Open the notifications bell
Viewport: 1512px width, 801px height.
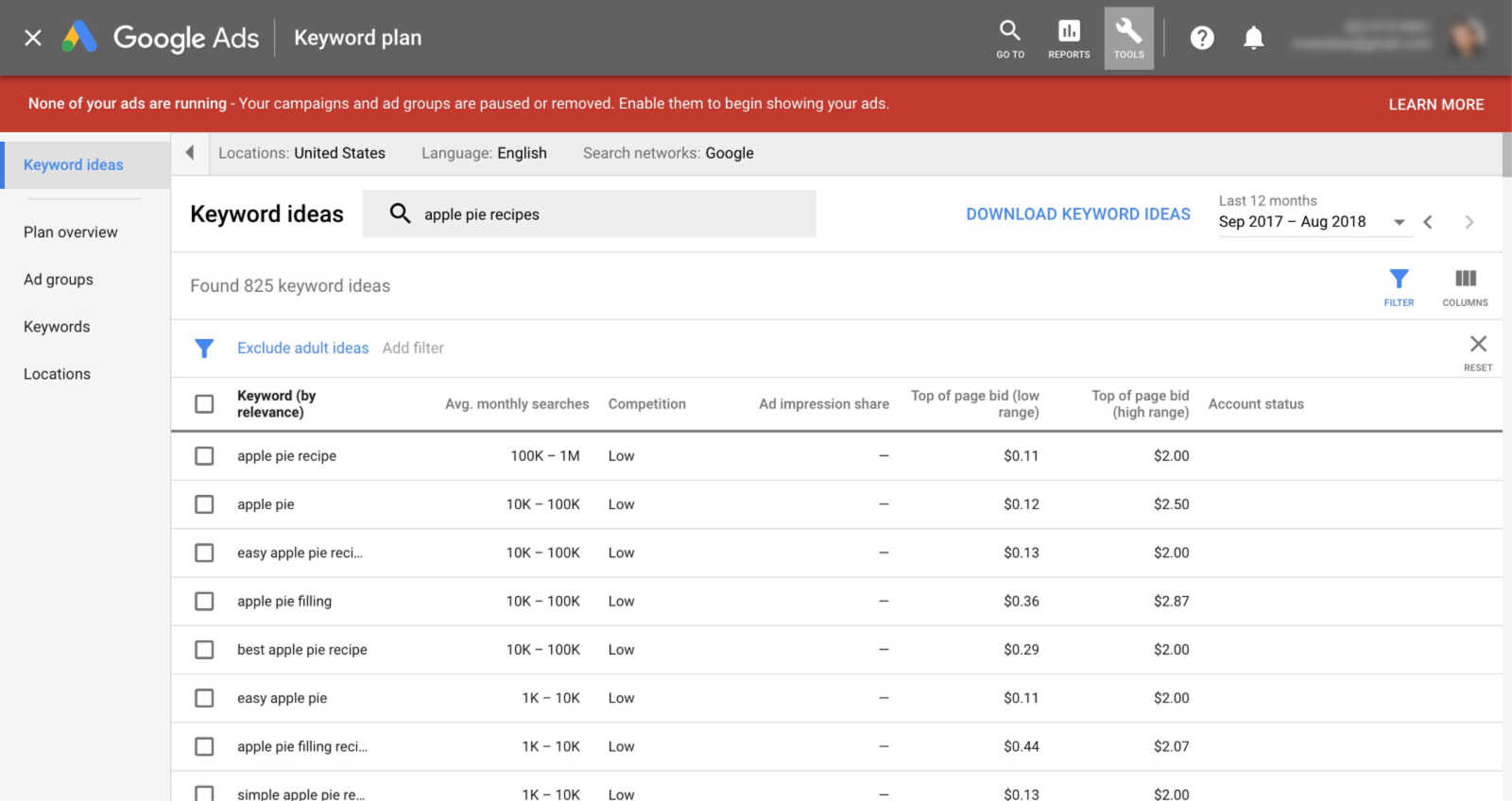tap(1253, 38)
